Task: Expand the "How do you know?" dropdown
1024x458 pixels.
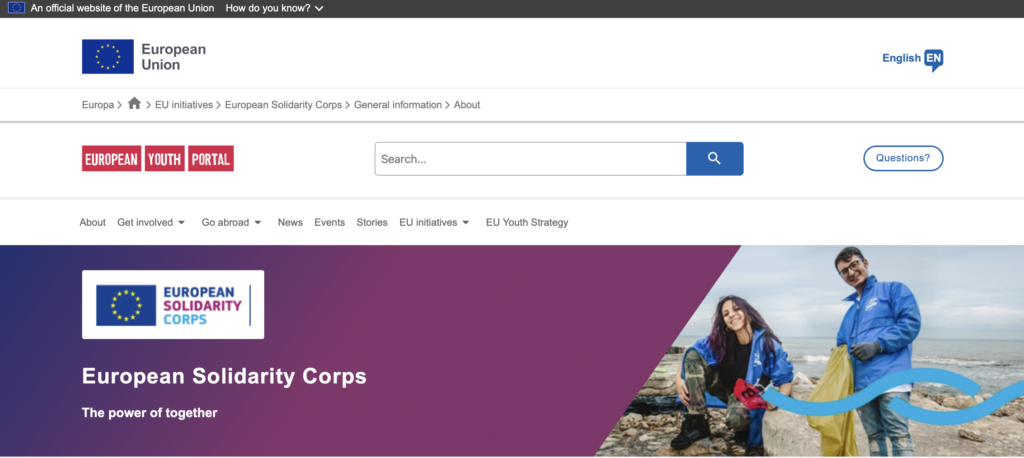Action: (x=274, y=8)
